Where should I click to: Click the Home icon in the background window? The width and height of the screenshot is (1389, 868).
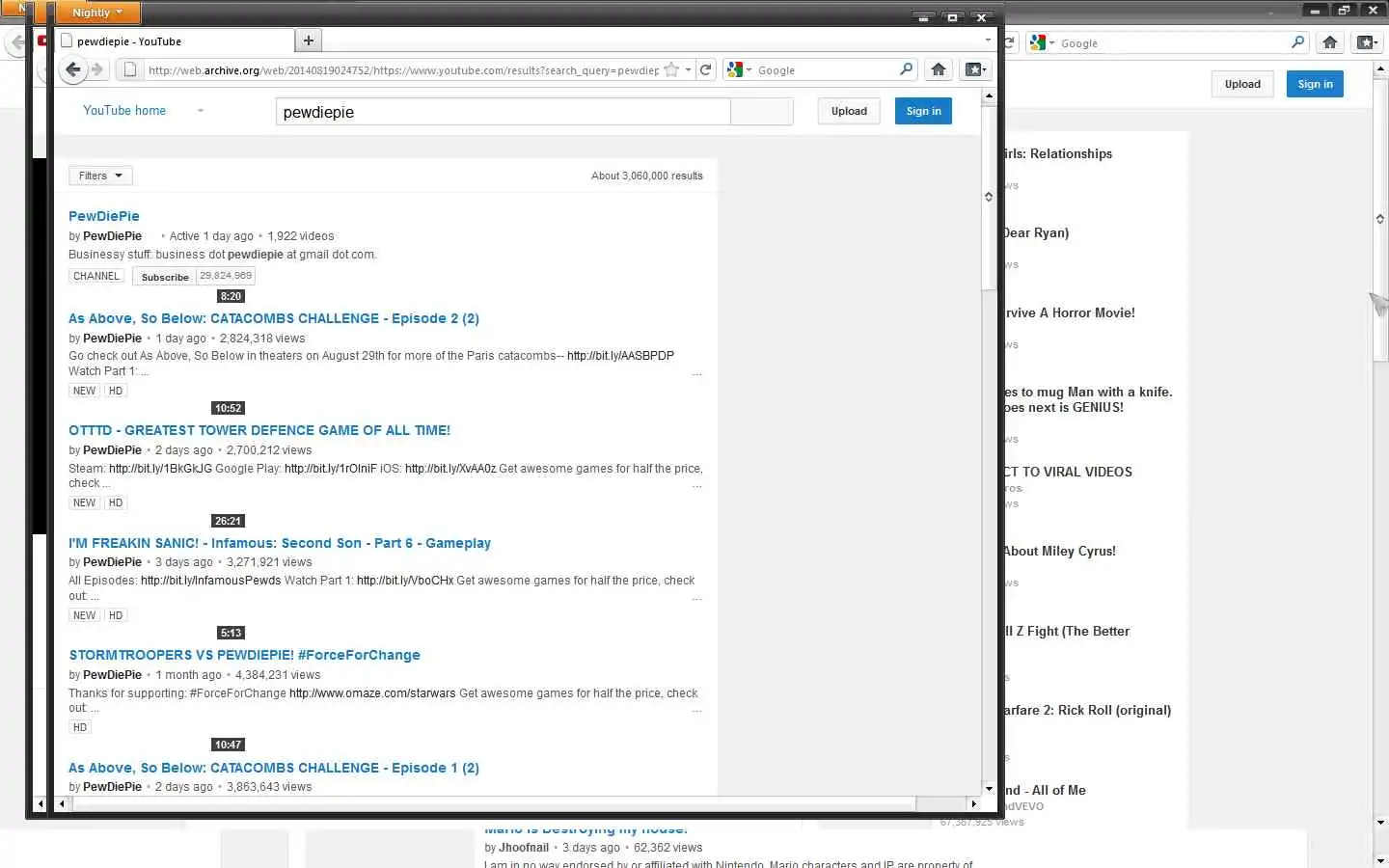tap(1330, 42)
